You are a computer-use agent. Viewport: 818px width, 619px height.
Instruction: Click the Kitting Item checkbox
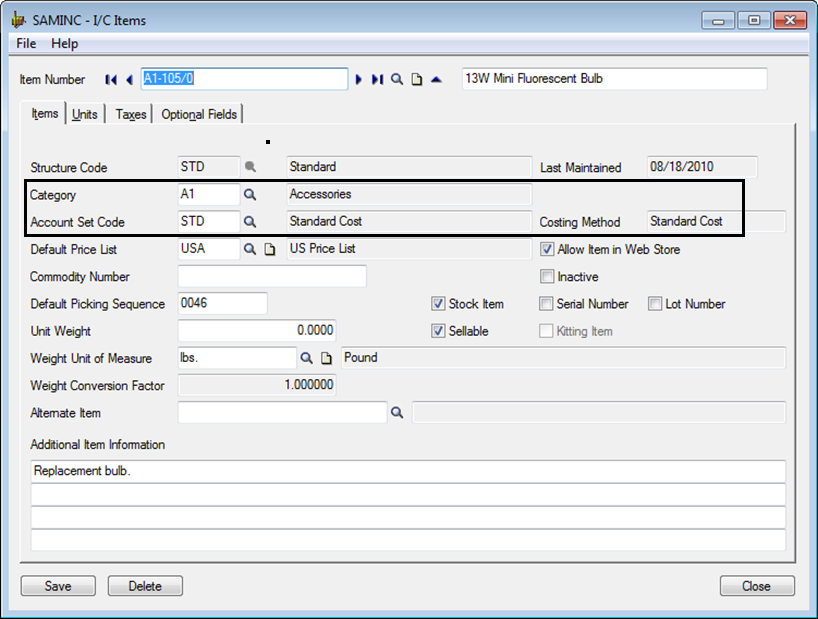point(546,331)
